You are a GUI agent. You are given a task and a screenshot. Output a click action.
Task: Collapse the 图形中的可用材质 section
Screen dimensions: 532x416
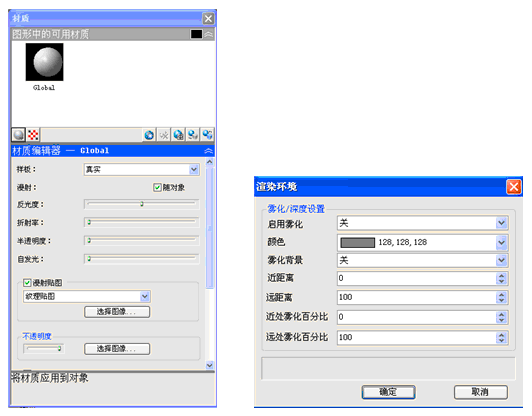(x=209, y=34)
